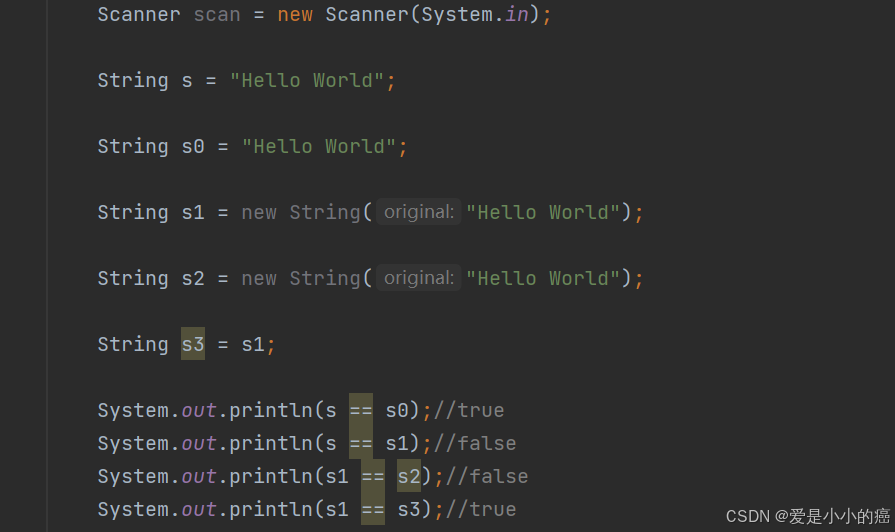
Task: Click the //true comment after s1 == s3
Action: [481, 509]
